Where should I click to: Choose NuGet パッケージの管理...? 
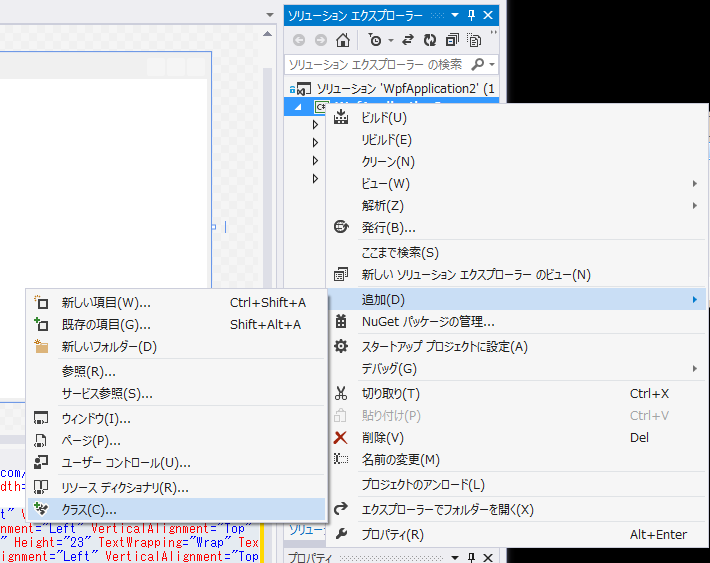pos(517,322)
